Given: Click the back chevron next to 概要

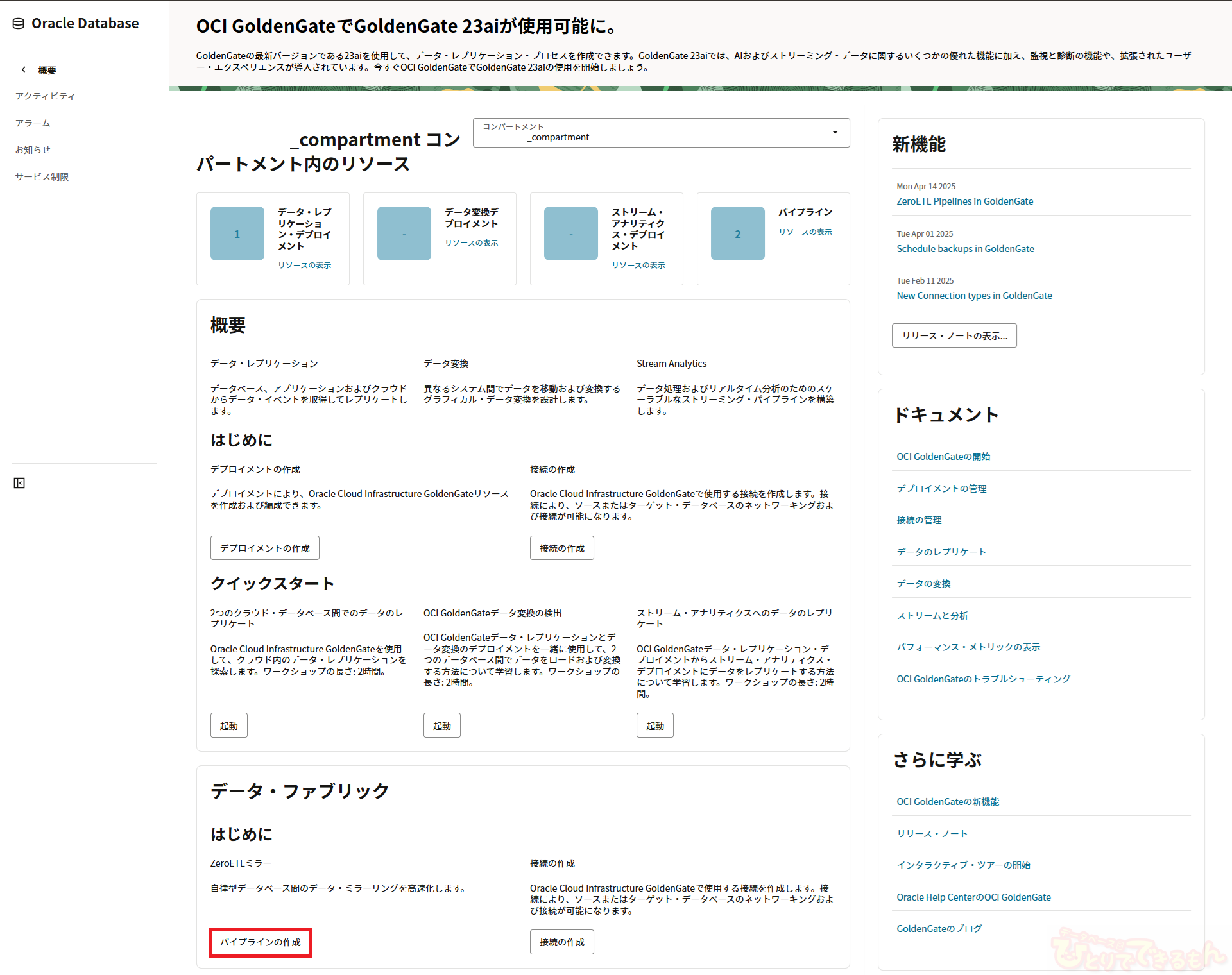Looking at the screenshot, I should (x=24, y=70).
